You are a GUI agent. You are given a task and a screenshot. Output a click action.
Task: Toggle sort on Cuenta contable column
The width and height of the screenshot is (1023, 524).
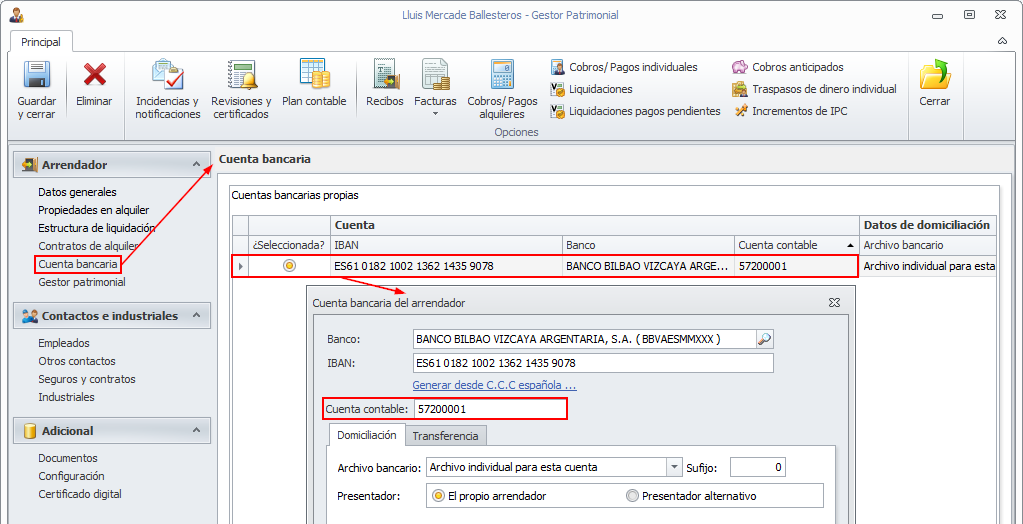(x=797, y=245)
